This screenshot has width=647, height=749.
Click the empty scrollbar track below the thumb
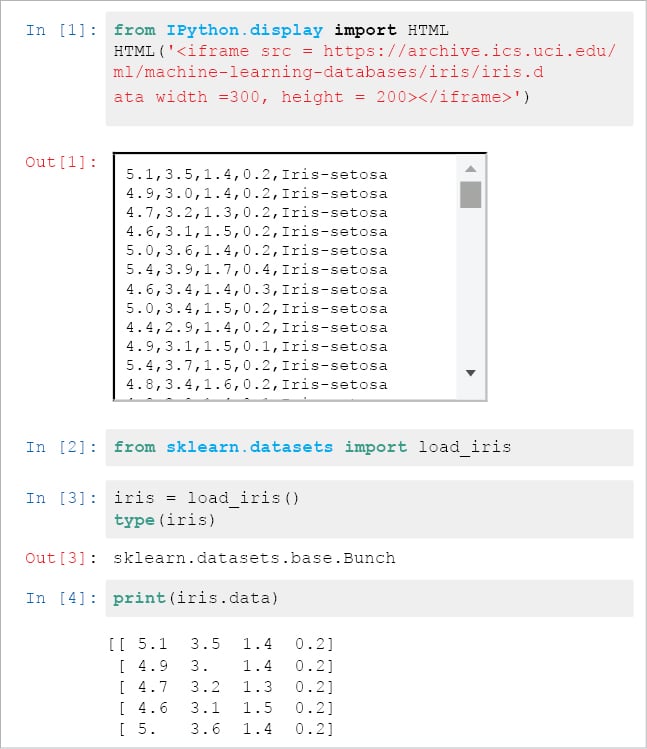click(470, 290)
